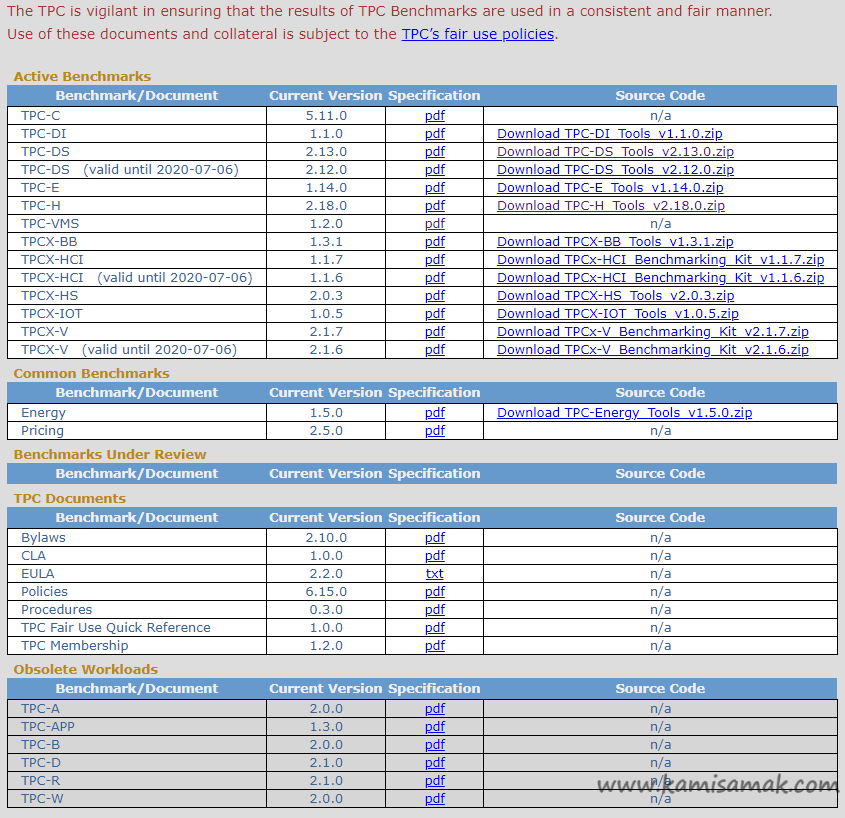The width and height of the screenshot is (845, 818).
Task: Select the TPCX-IOT benchmark name cell
Action: 137,314
